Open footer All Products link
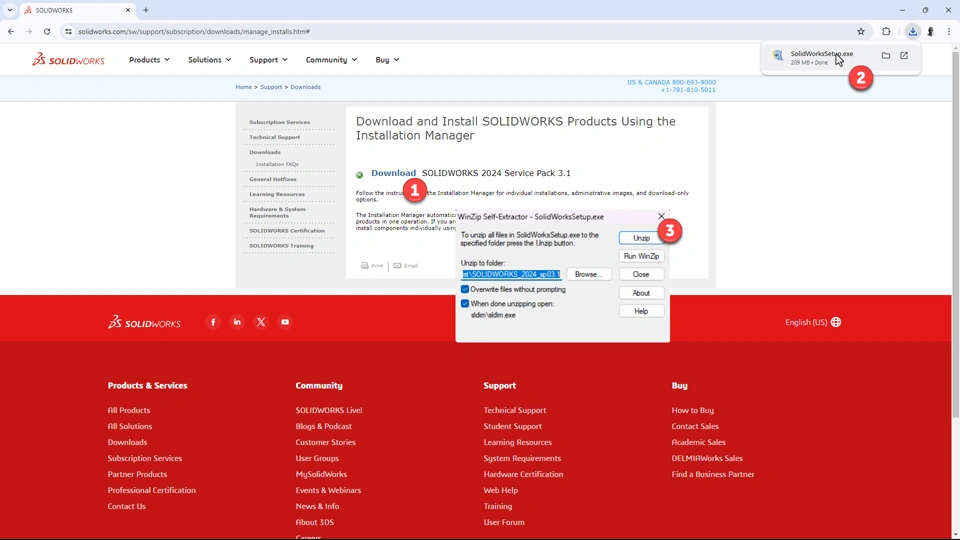 click(x=129, y=410)
